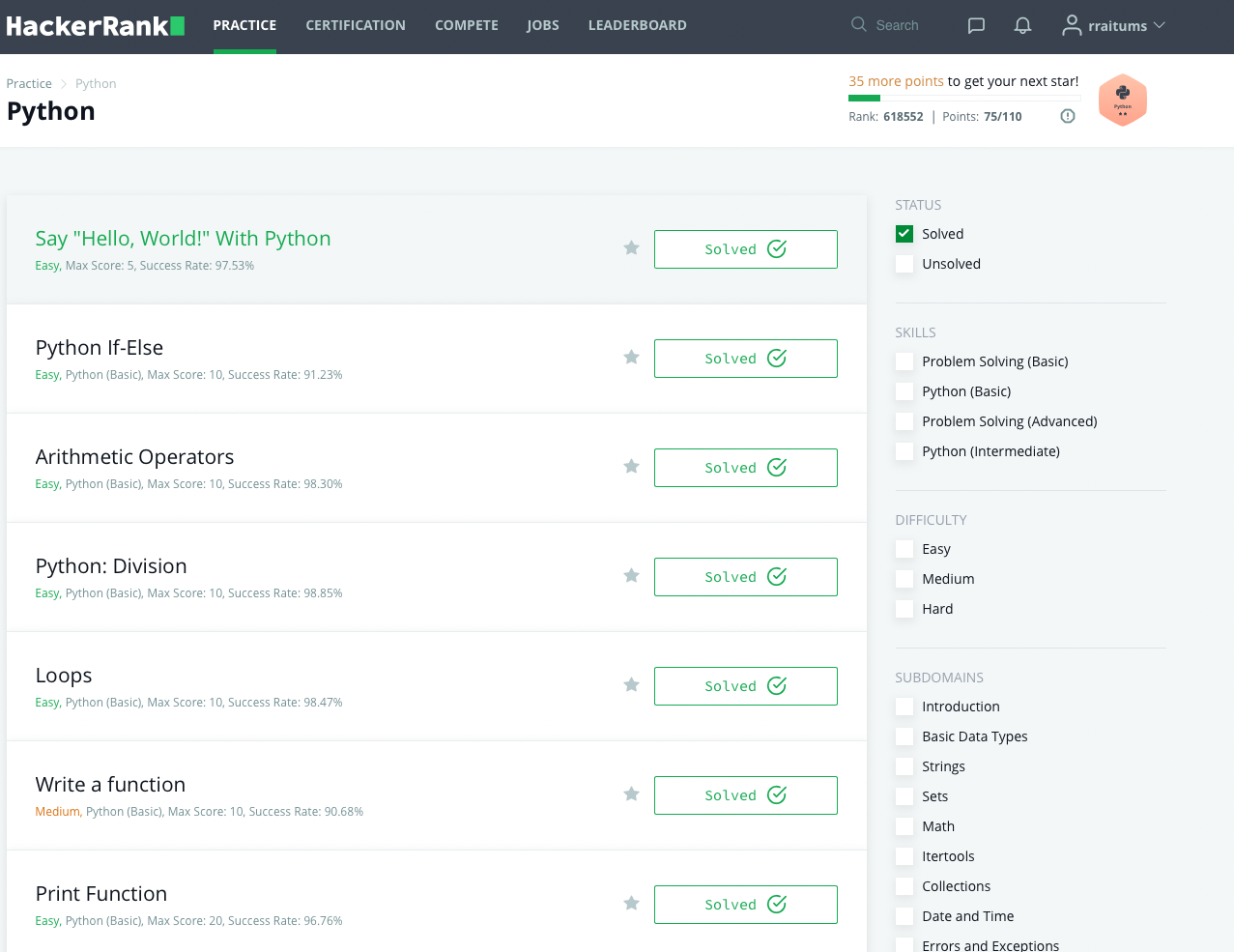Check the Basic Data Types subdomain
The image size is (1234, 952).
[904, 736]
